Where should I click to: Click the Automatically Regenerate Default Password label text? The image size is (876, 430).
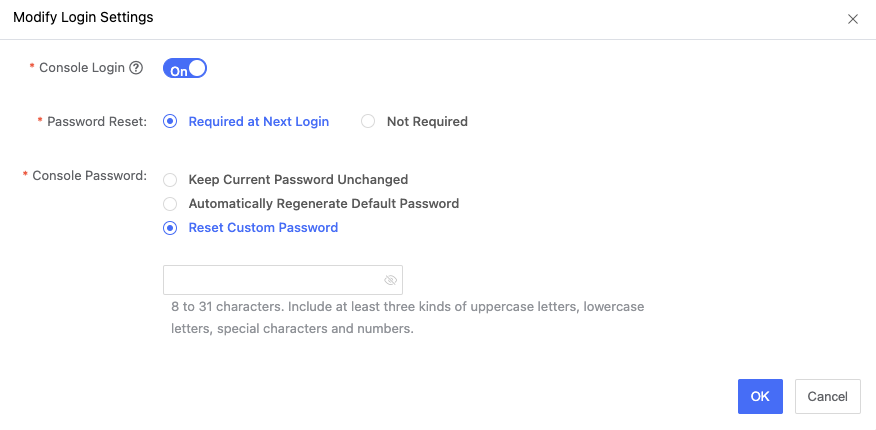[324, 204]
